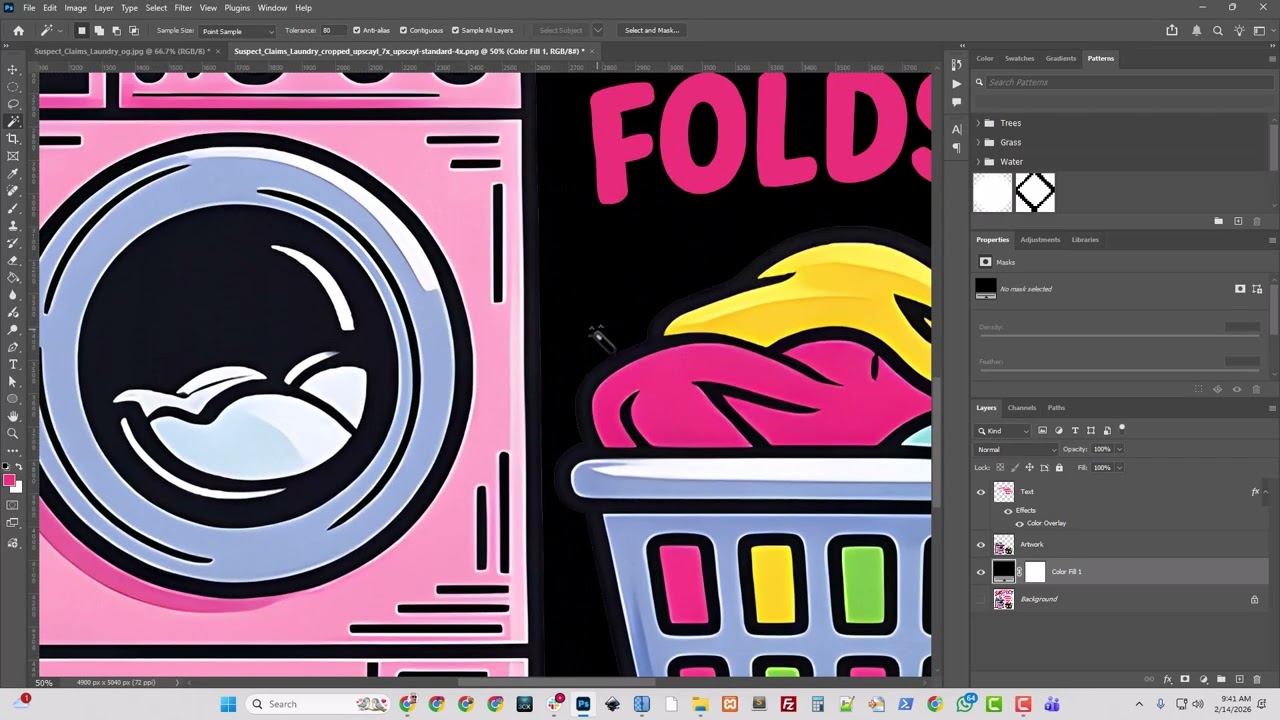Click the Home icon in options bar

18,30
